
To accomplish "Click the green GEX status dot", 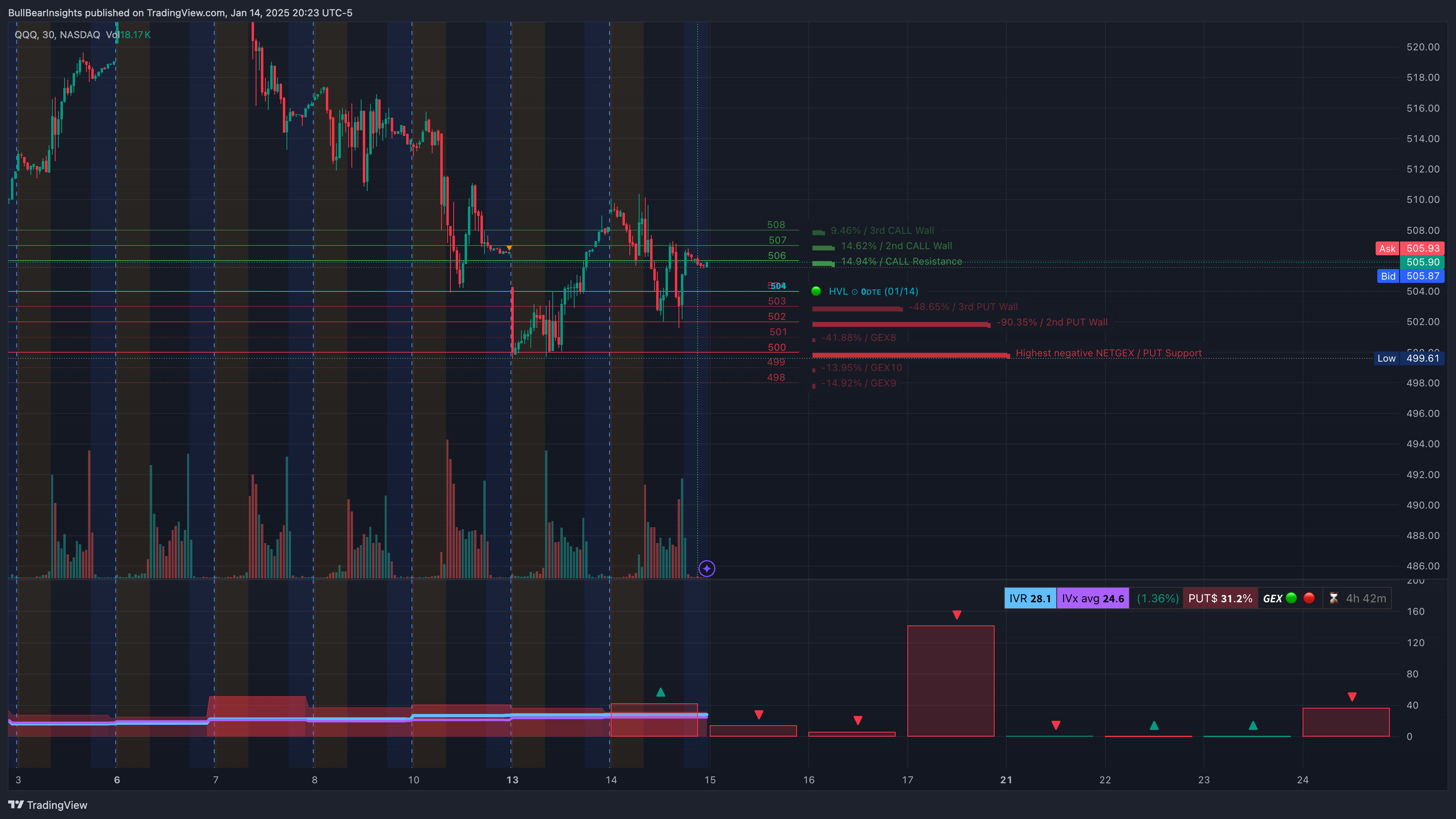I will click(x=1291, y=598).
